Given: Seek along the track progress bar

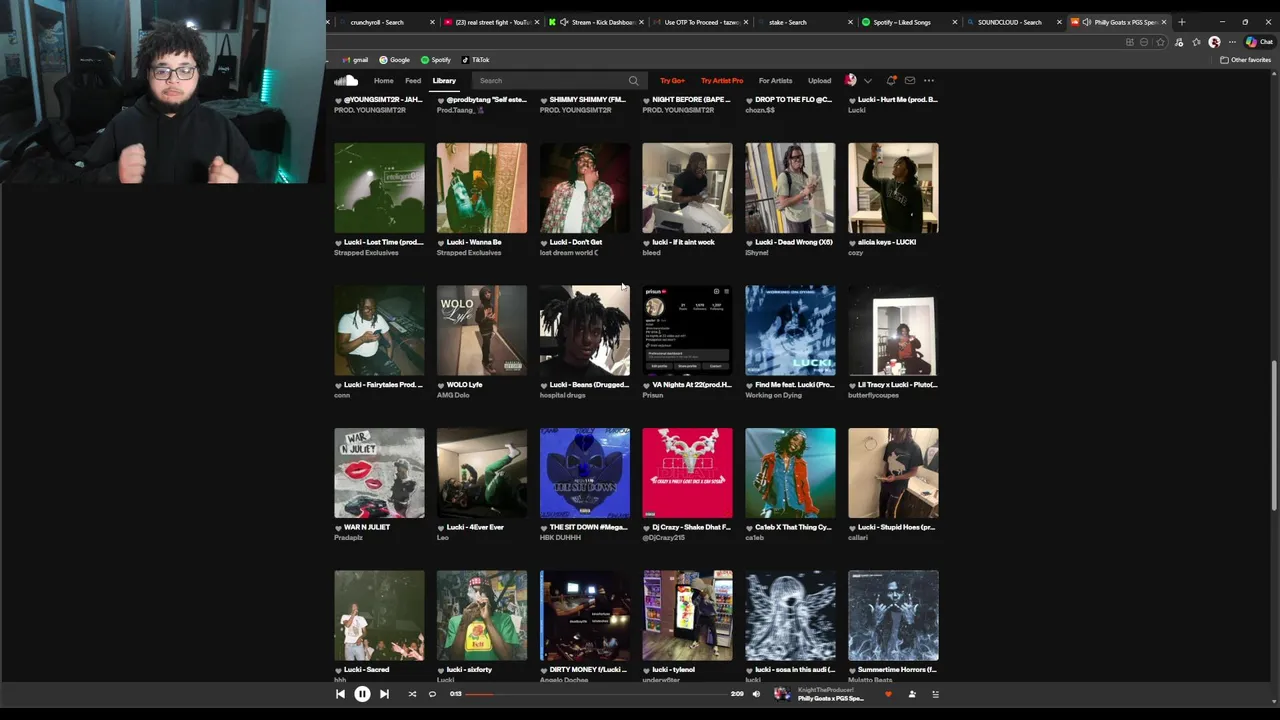Looking at the screenshot, I should [x=597, y=694].
